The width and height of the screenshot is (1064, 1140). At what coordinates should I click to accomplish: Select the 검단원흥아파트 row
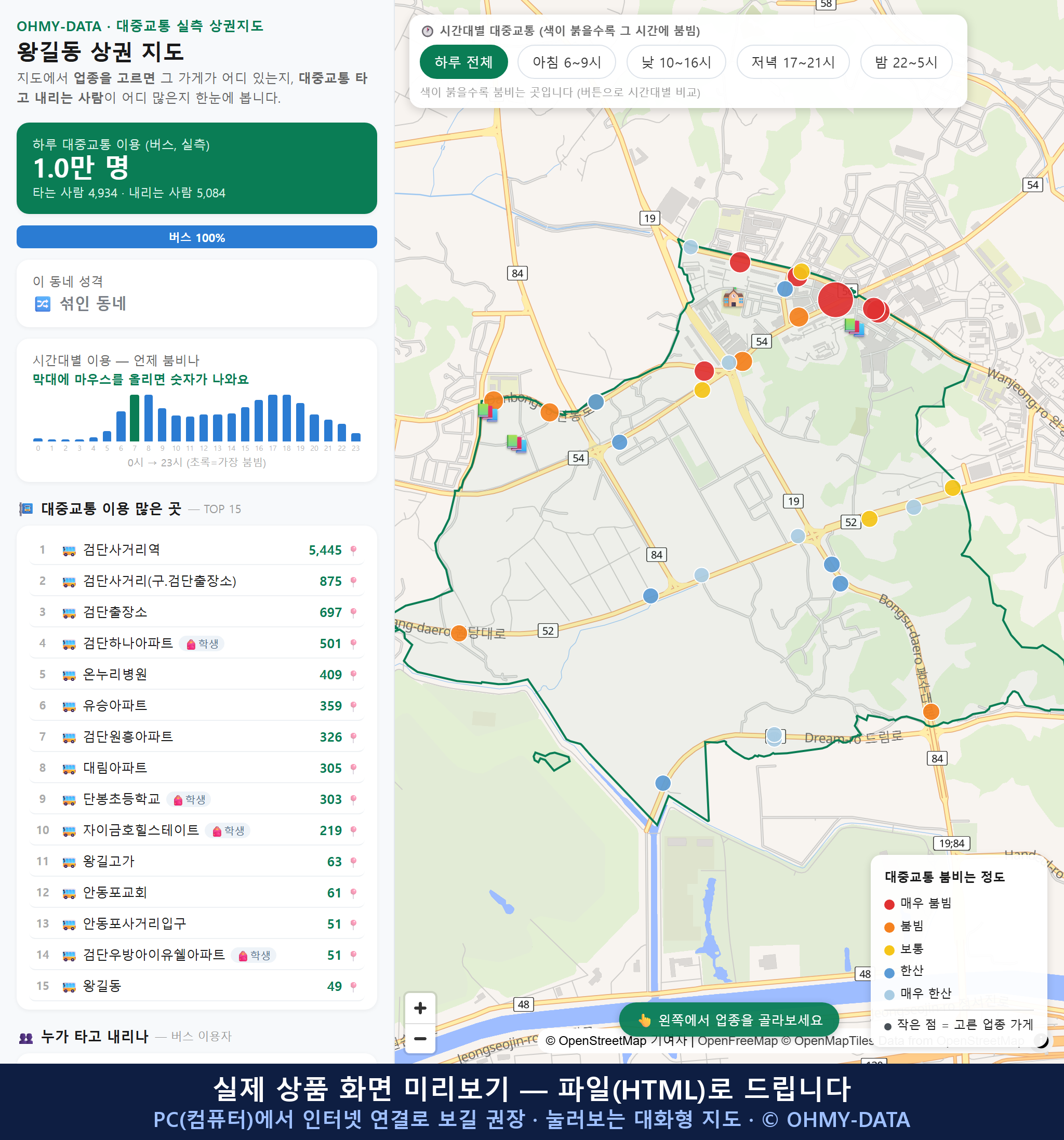pos(197,737)
